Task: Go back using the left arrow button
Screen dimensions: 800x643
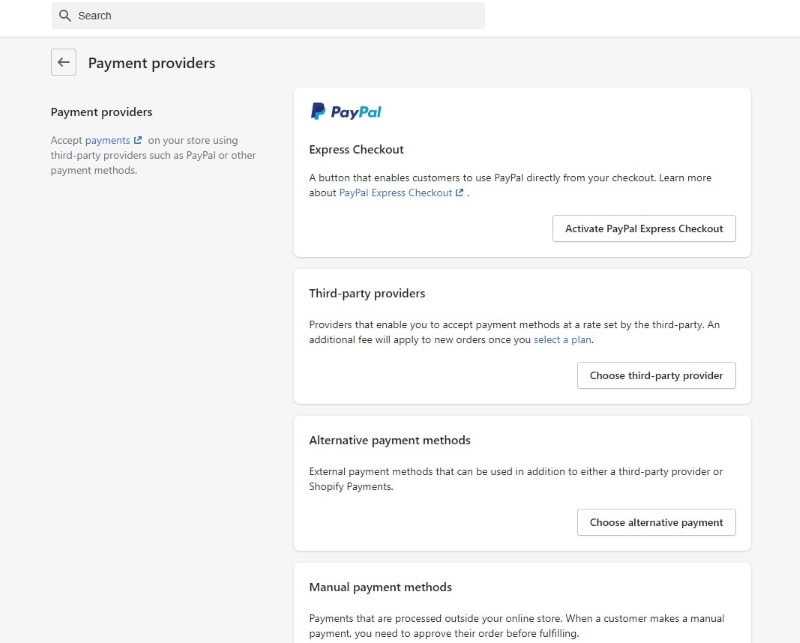Action: tap(64, 63)
